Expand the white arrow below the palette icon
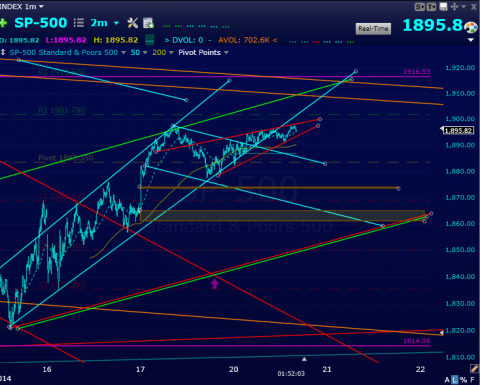480x385 pixels. [x=471, y=40]
